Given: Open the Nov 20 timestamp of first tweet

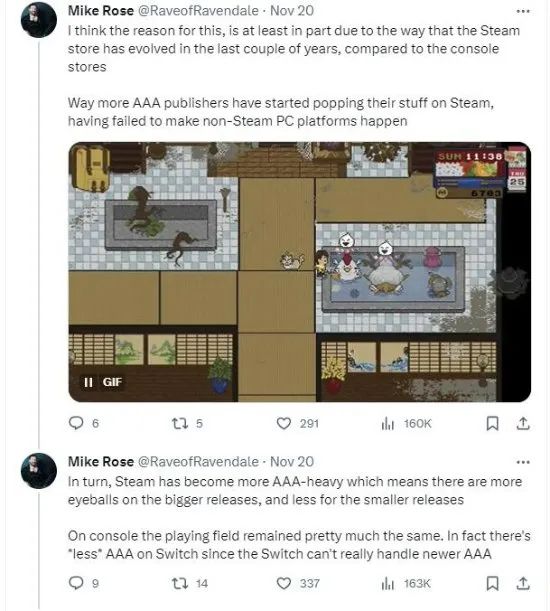Looking at the screenshot, I should [x=292, y=11].
